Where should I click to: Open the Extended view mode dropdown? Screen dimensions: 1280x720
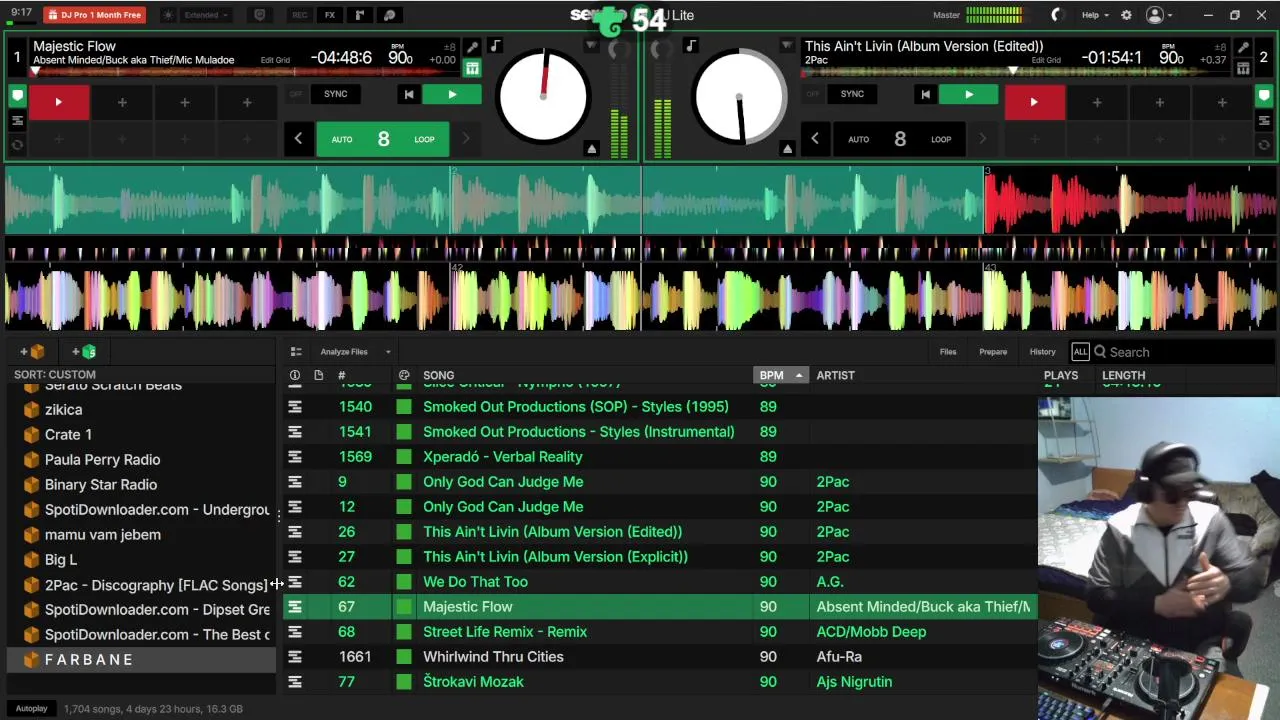[x=207, y=15]
